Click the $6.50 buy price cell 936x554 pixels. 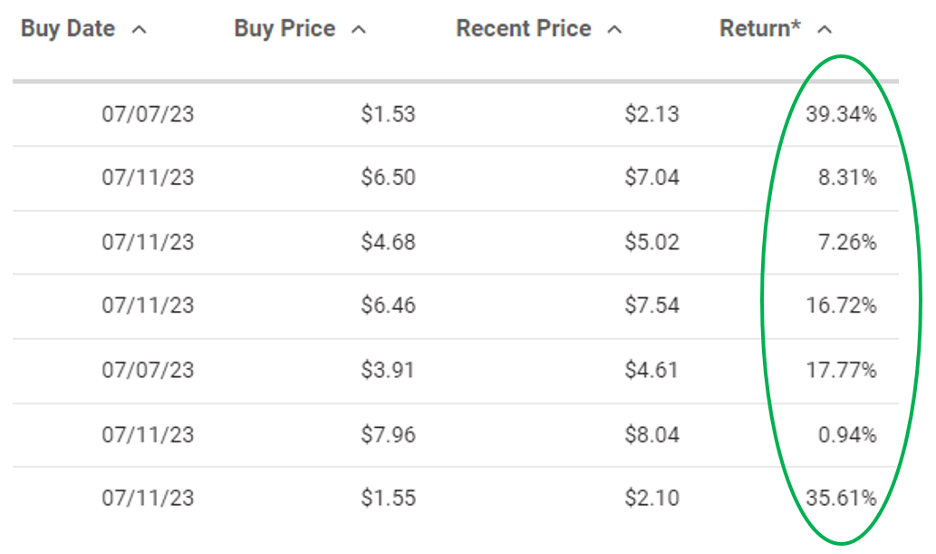tap(388, 178)
